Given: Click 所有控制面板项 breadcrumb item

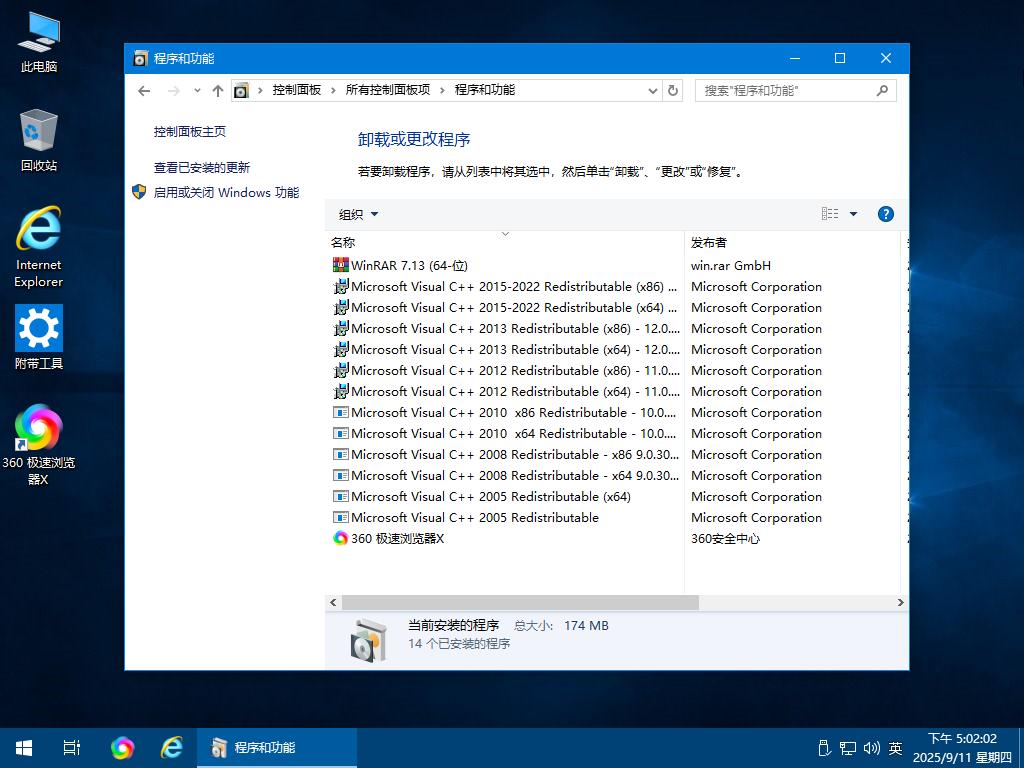Looking at the screenshot, I should (x=388, y=90).
